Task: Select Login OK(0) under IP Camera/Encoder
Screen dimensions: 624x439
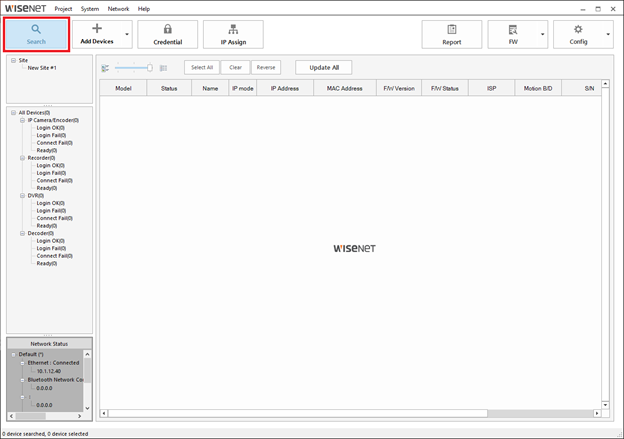Action: (x=51, y=128)
